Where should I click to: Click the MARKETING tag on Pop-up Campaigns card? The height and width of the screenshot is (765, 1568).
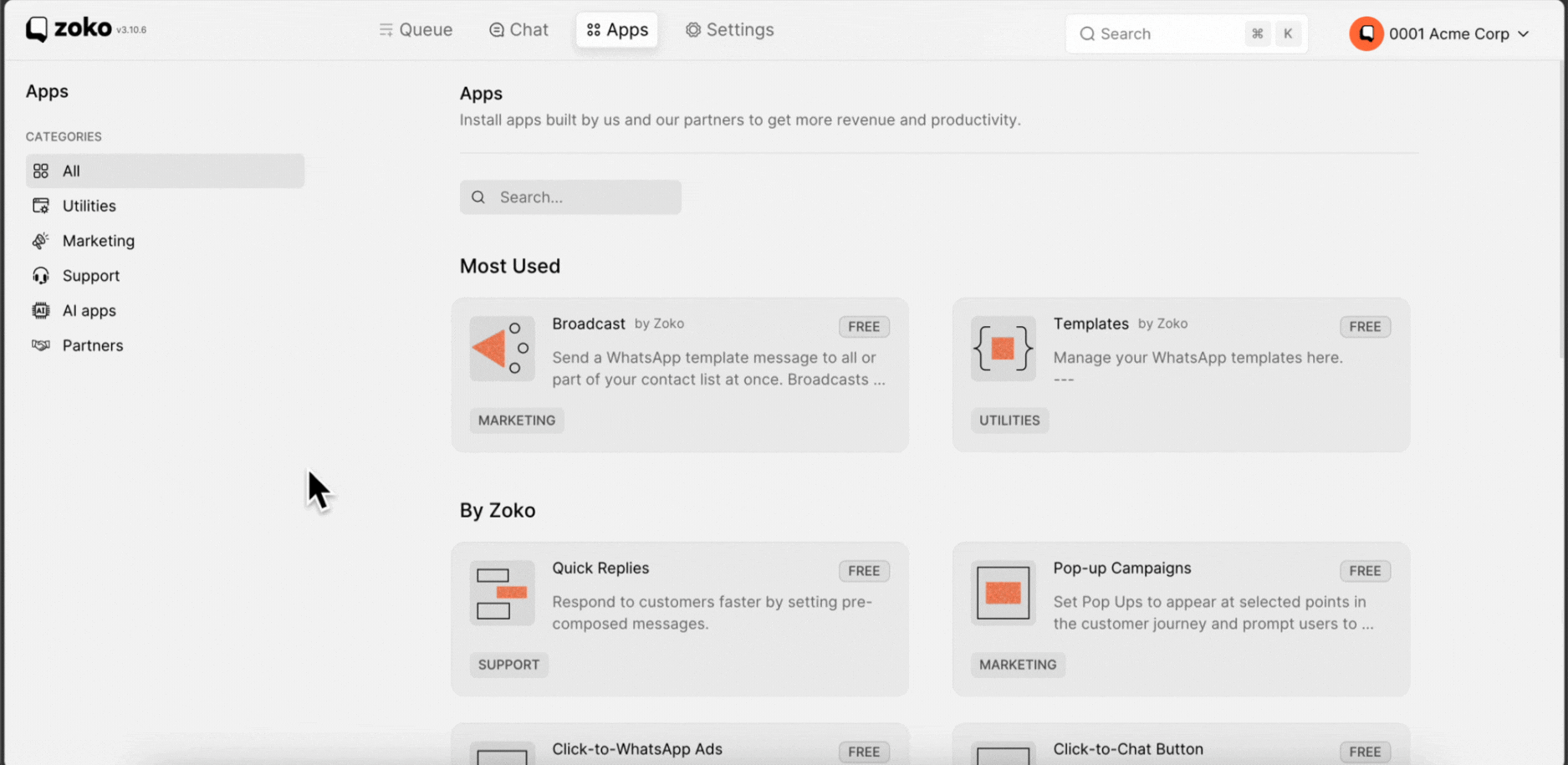tap(1018, 665)
